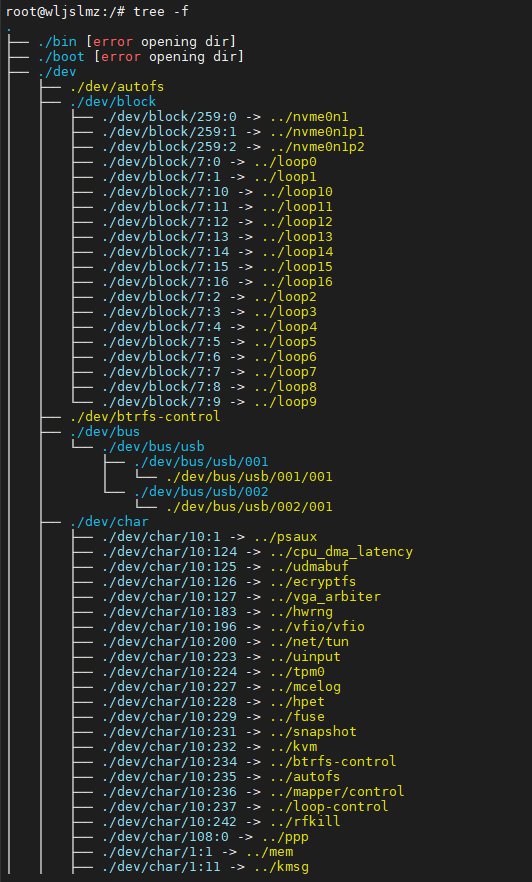Click ./dev/block/7:16 loop16 entry
This screenshot has height=882, width=532.
(218, 281)
